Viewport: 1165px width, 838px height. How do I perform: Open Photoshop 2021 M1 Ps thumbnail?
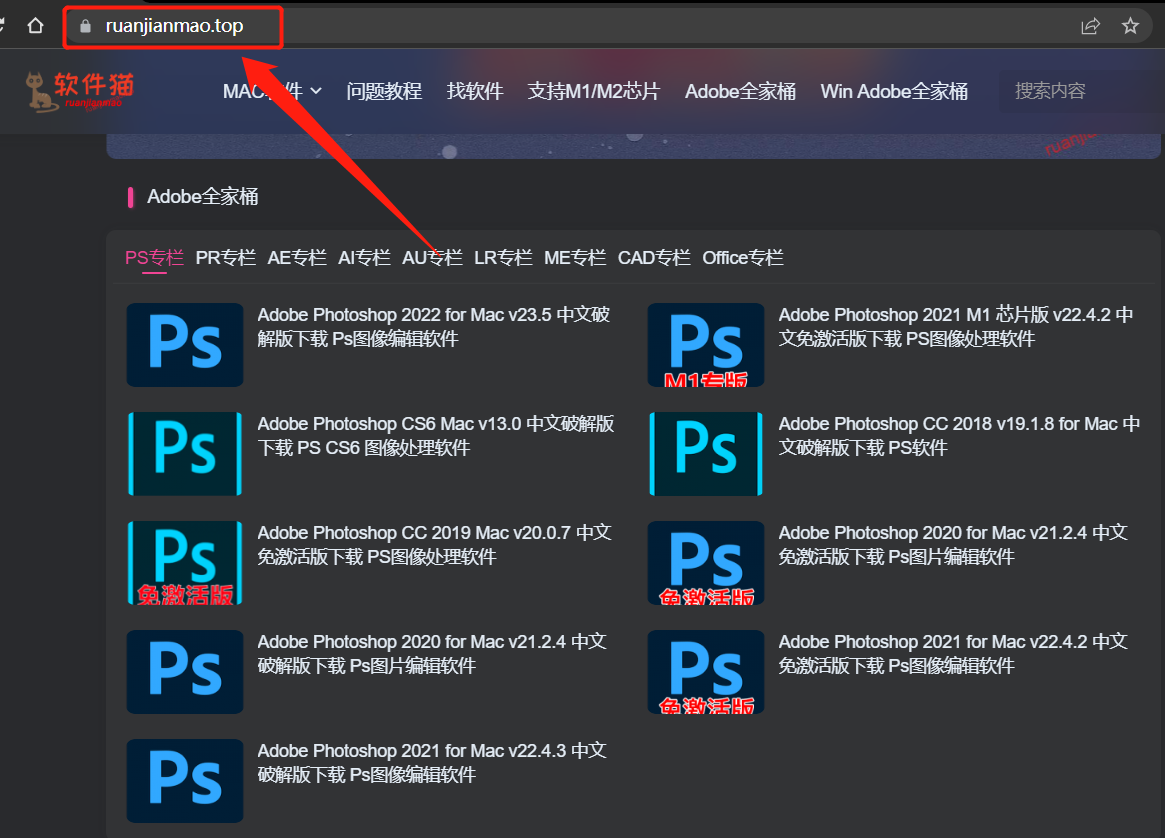click(706, 345)
